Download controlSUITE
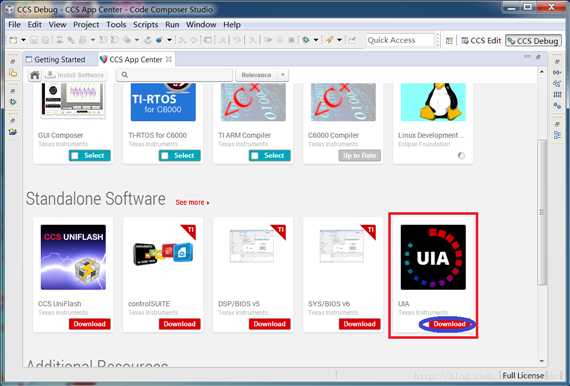 [x=180, y=324]
